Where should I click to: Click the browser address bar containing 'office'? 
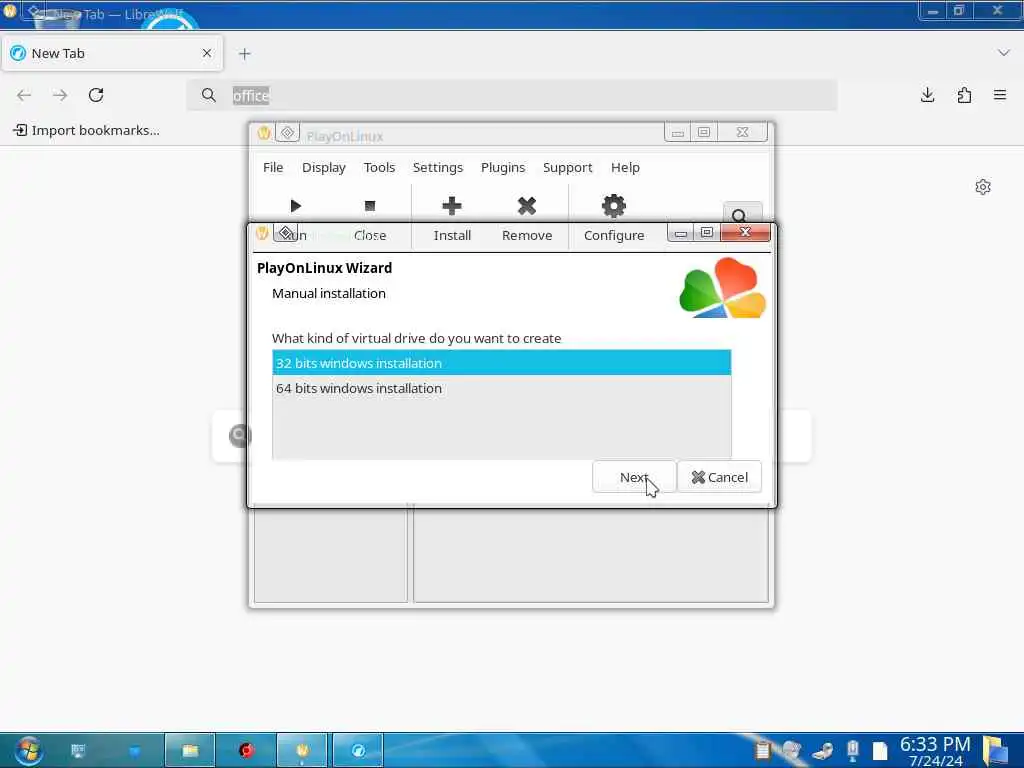tap(512, 95)
